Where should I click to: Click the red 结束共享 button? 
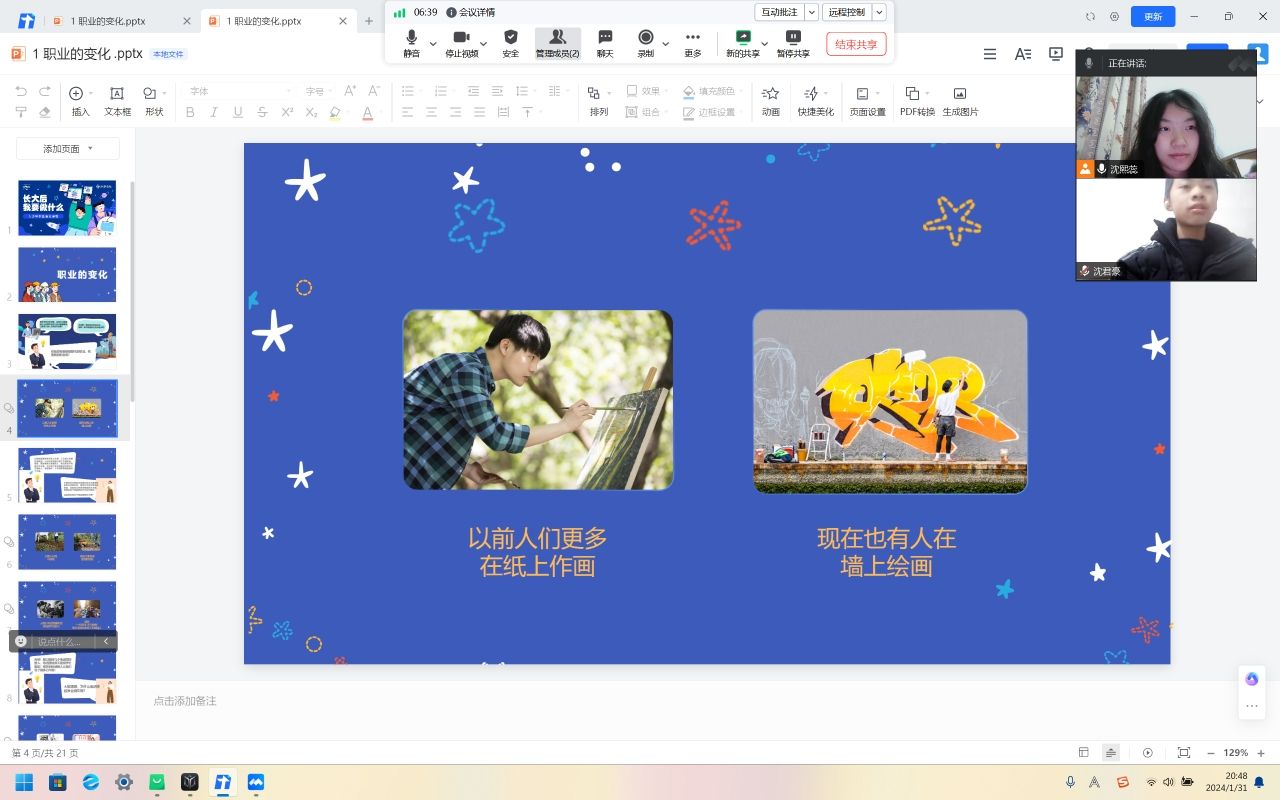(856, 44)
